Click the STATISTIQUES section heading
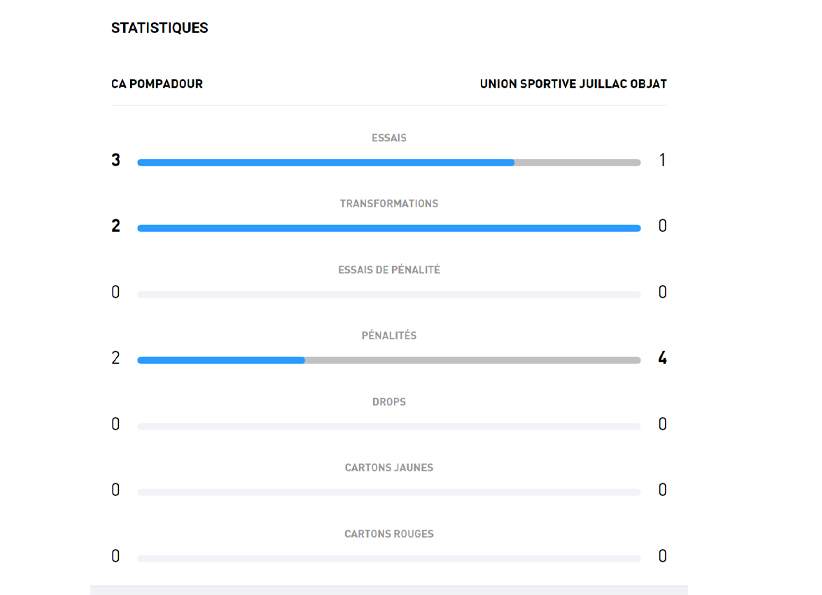The image size is (822, 595). pyautogui.click(x=160, y=28)
